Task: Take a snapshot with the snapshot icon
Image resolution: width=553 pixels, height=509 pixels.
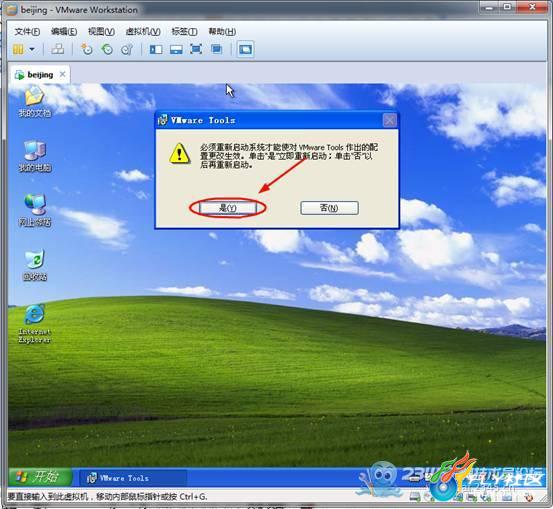Action: coord(86,49)
